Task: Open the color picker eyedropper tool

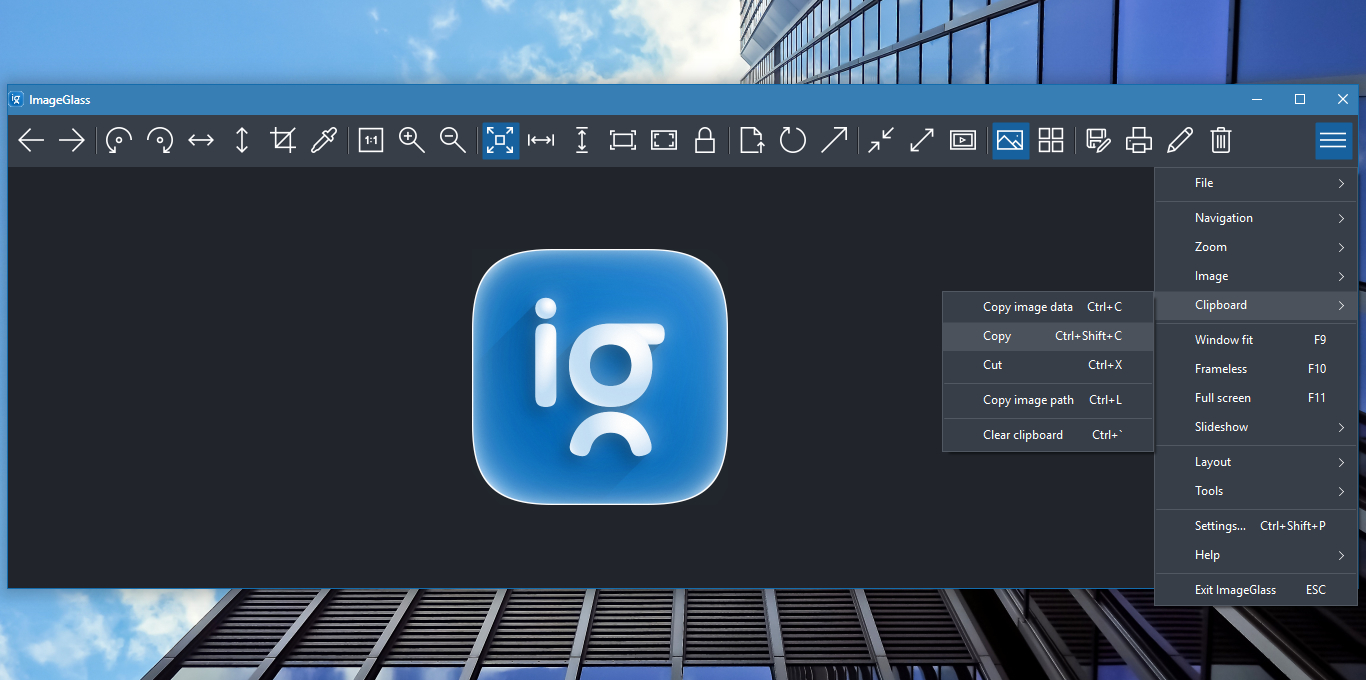Action: tap(324, 141)
